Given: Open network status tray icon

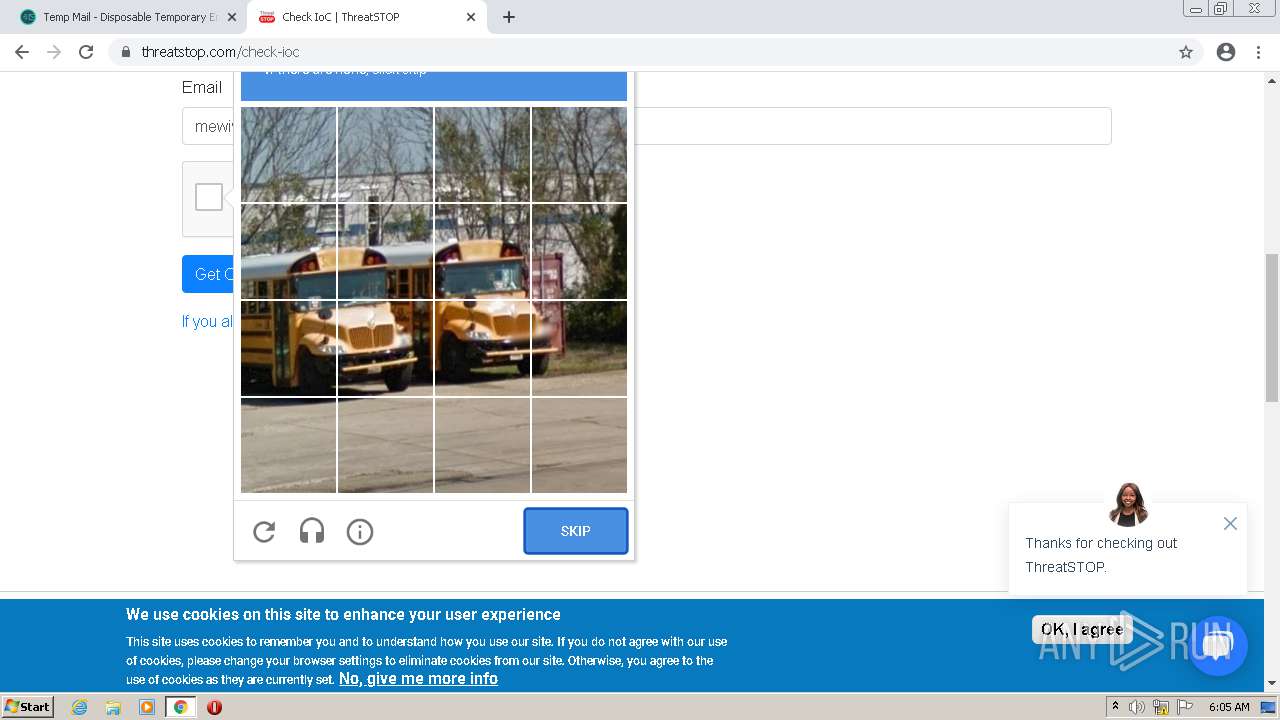Looking at the screenshot, I should (1161, 707).
